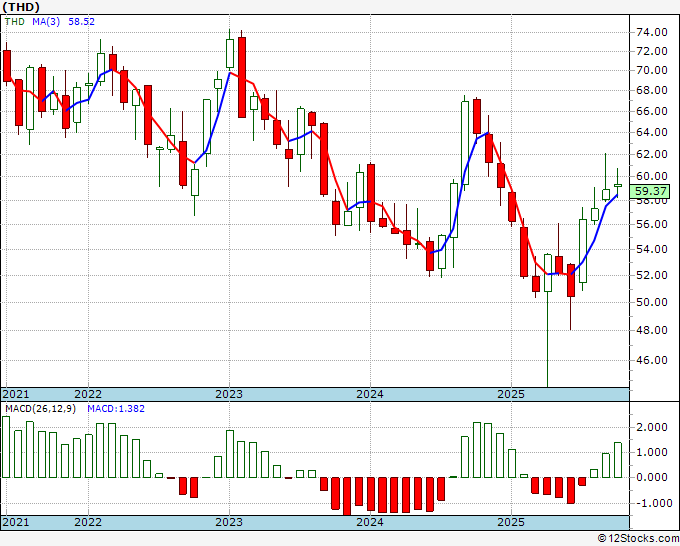Screen dimensions: 680x546
Task: Click the MACD(26,12,9) indicator label
Action: point(40,409)
